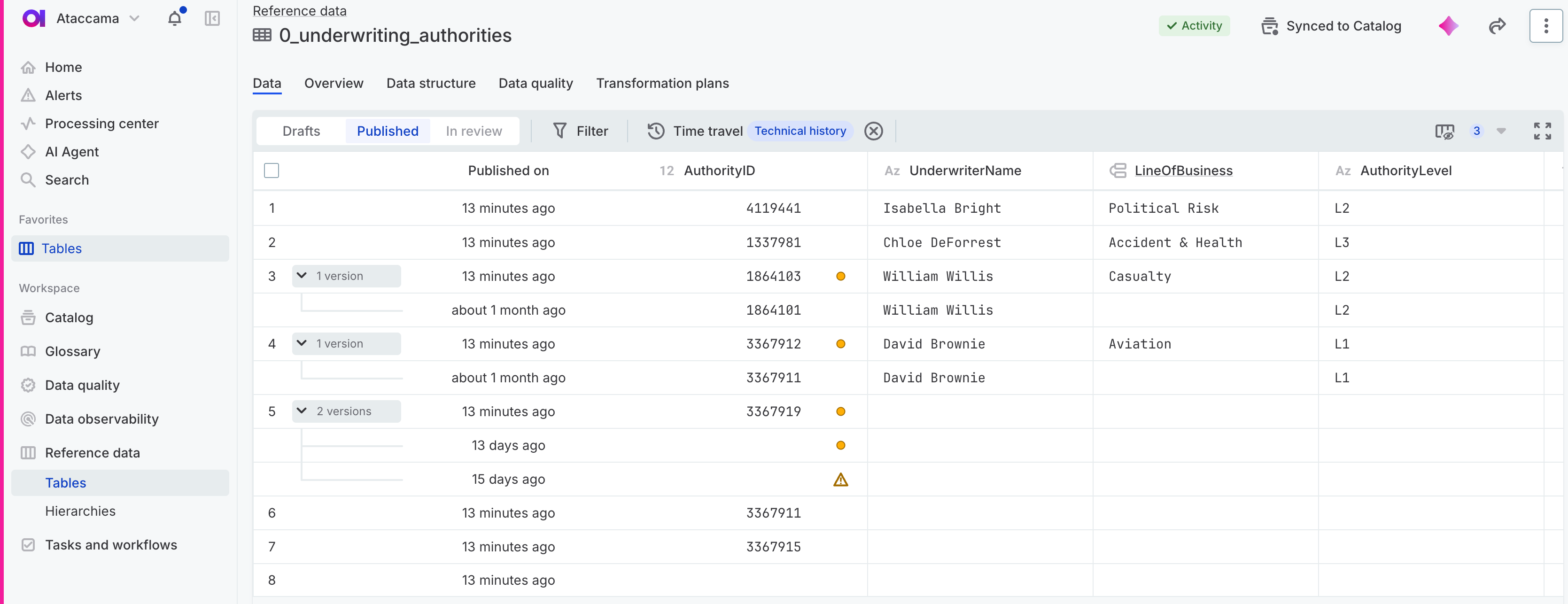This screenshot has width=1568, height=604.
Task: Close Time travel with X icon
Action: coord(873,131)
